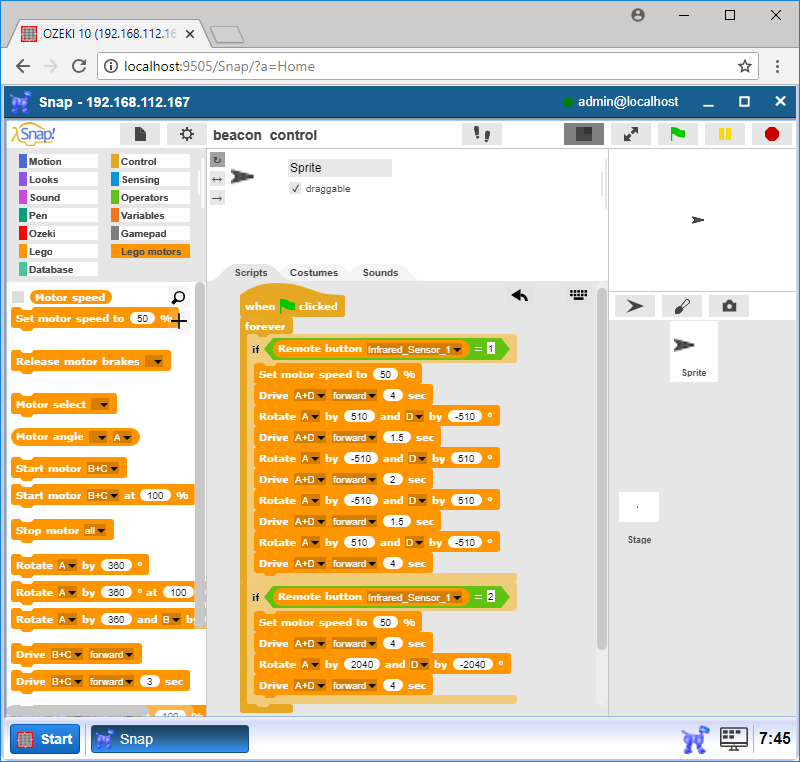The width and height of the screenshot is (800, 762).
Task: Select free rotation style icon
Action: pyautogui.click(x=217, y=160)
